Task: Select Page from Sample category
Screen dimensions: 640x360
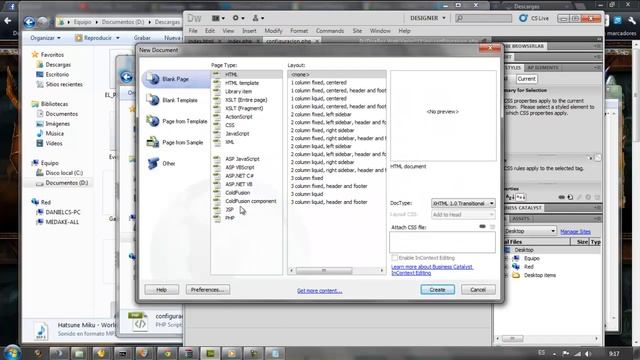Action: click(x=175, y=142)
